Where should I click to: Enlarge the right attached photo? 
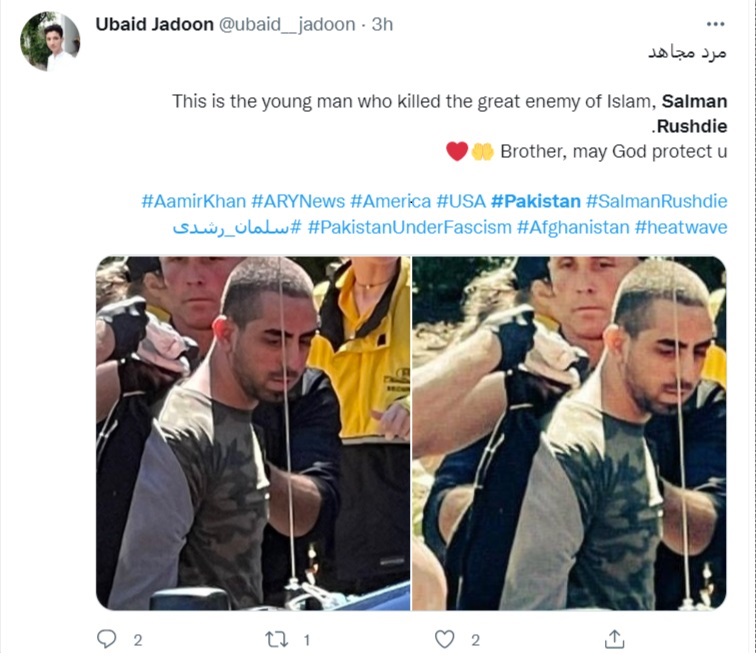pos(569,433)
